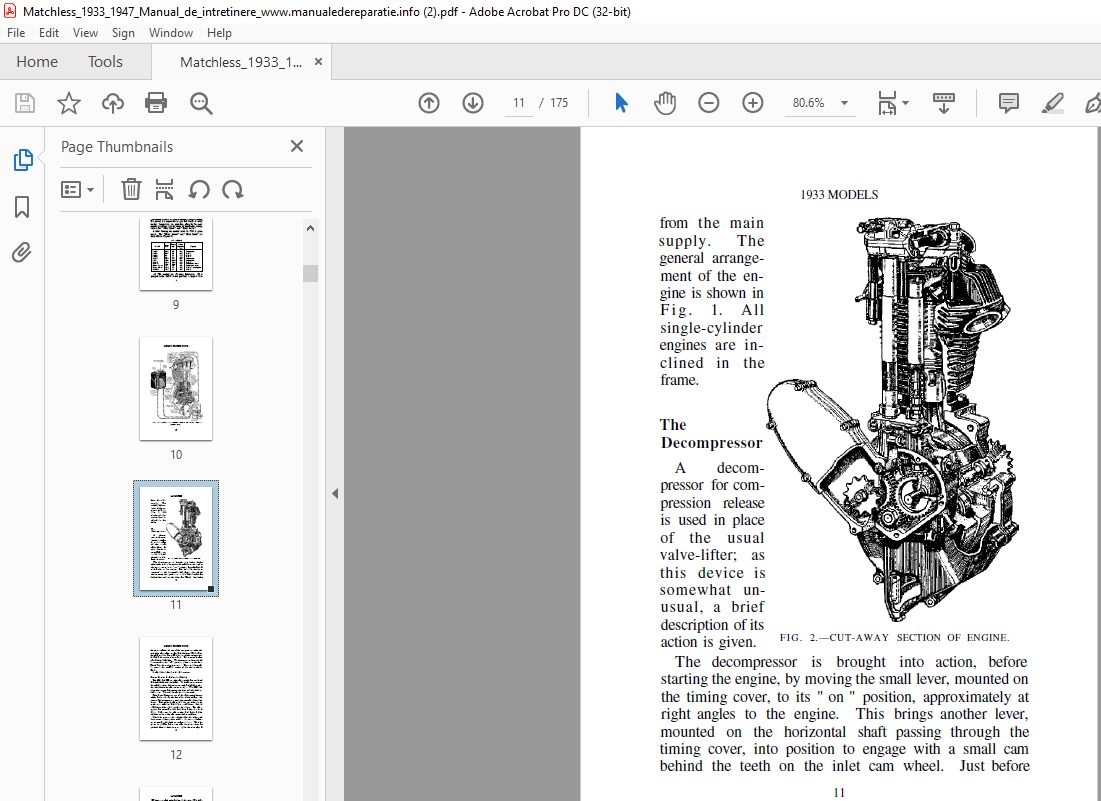Rotate page counterclockwise
The width and height of the screenshot is (1101, 801).
click(x=199, y=190)
